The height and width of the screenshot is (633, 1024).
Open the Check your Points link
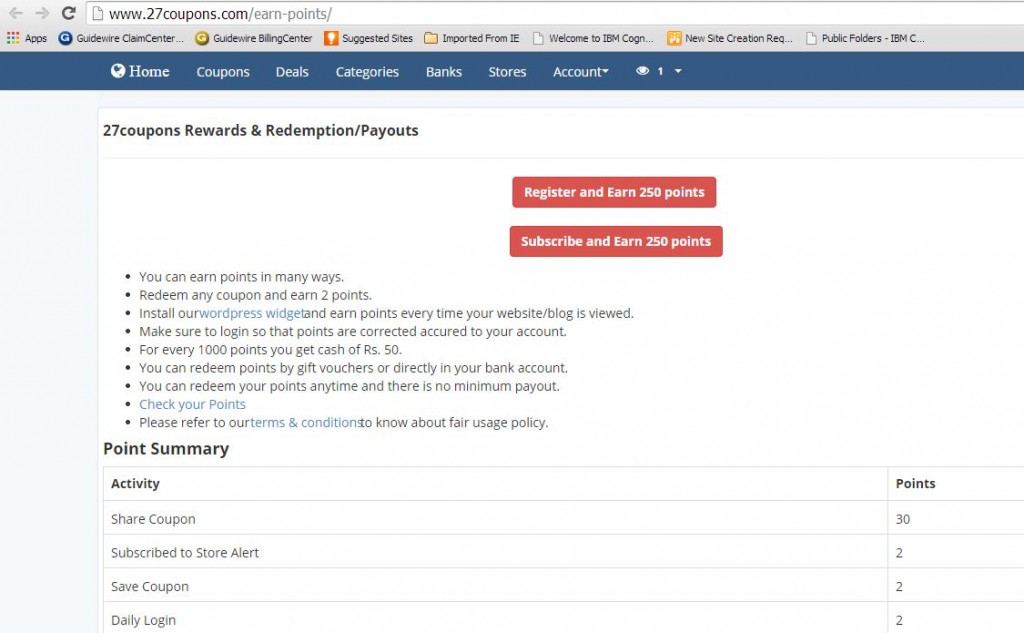(193, 404)
